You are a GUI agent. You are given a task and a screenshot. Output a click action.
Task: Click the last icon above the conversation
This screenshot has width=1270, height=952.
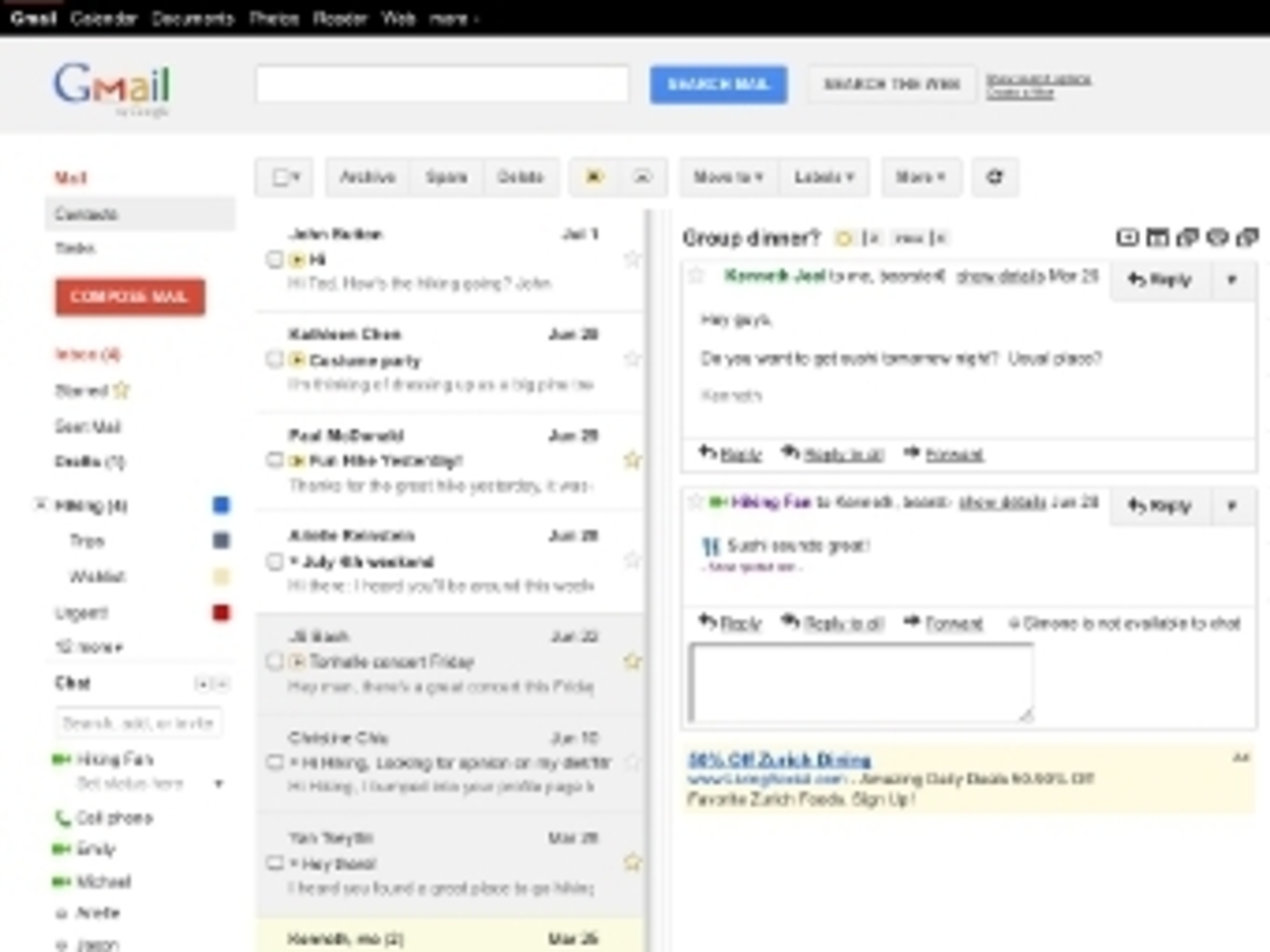point(1247,237)
